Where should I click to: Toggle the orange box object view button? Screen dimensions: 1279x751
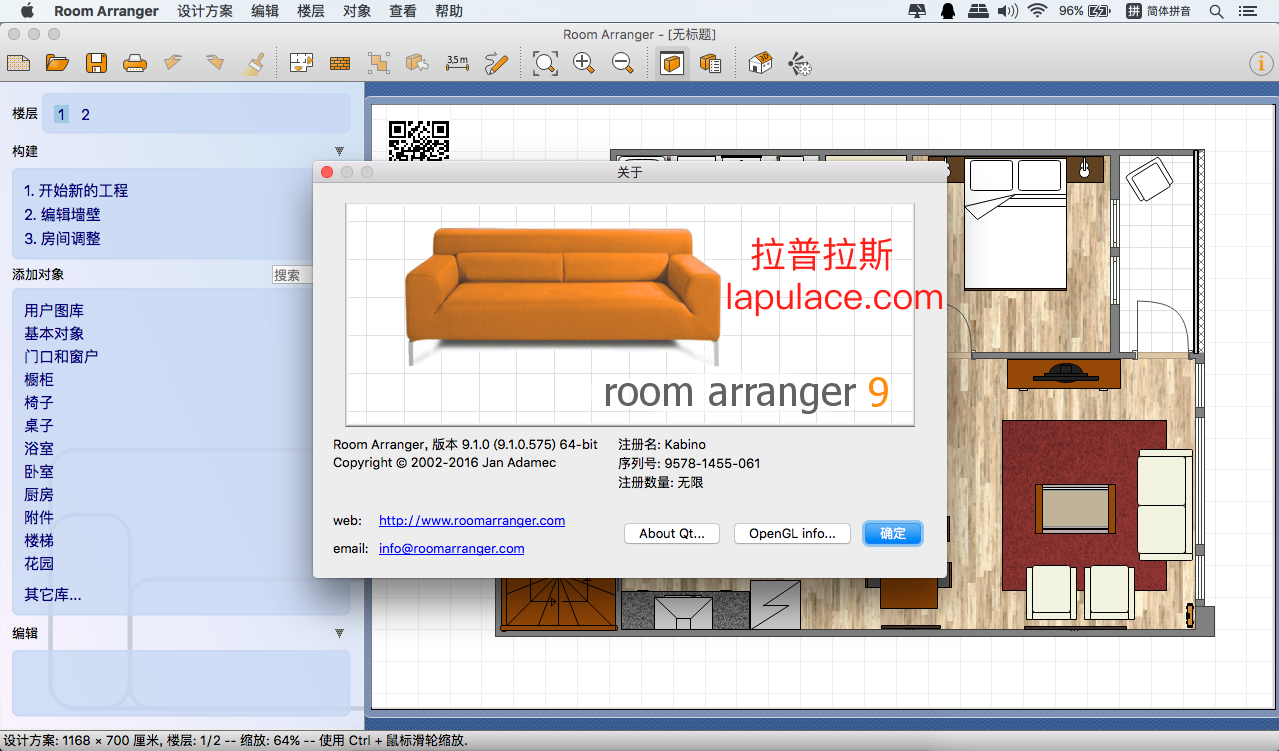(x=673, y=64)
